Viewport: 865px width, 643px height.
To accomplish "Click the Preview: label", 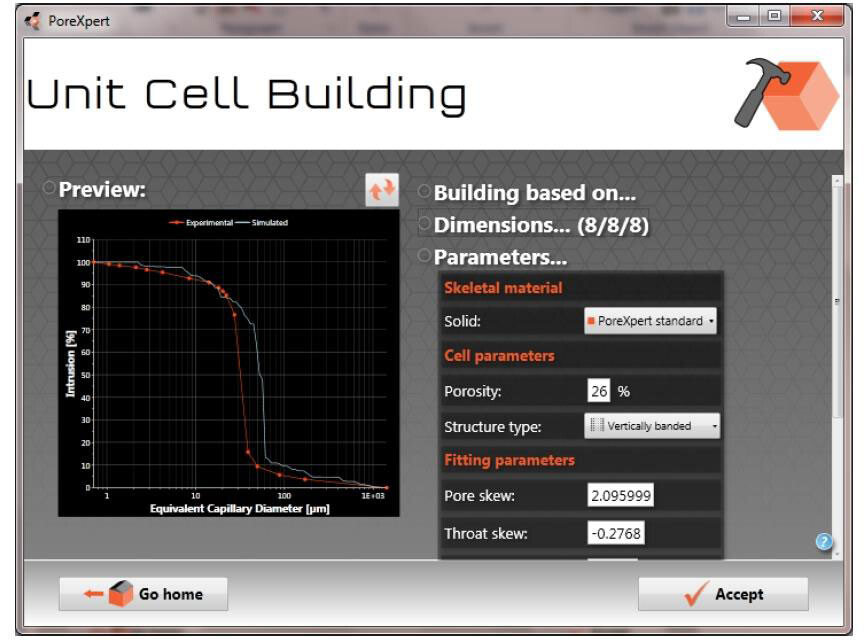I will click(x=102, y=189).
